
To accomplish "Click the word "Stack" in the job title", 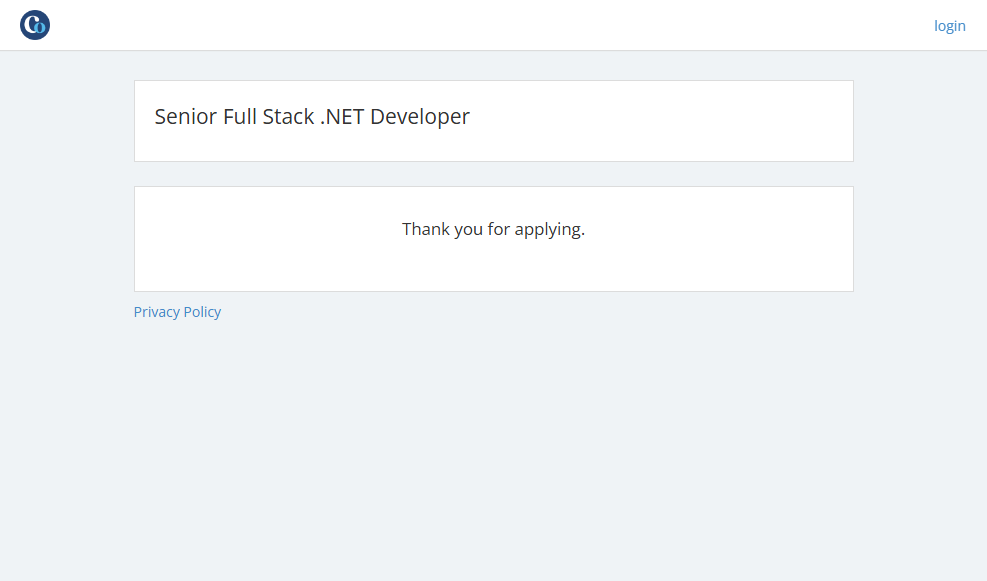I will point(288,117).
